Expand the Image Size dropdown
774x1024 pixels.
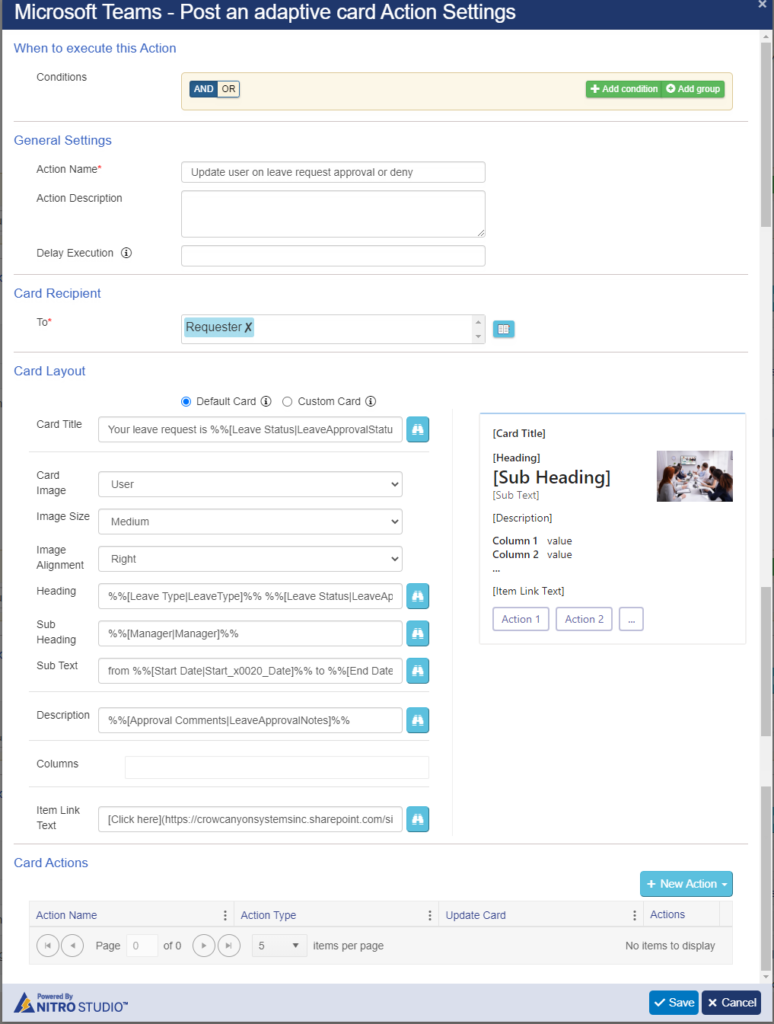click(x=250, y=521)
